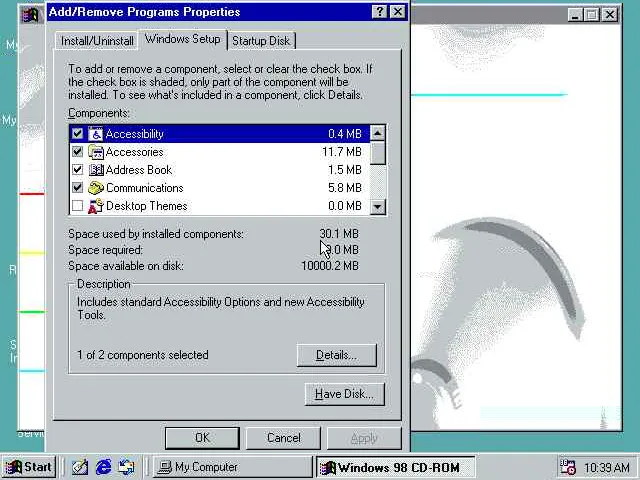Viewport: 640px width, 480px height.
Task: Click the Show Desktop quick launch icon
Action: point(80,467)
